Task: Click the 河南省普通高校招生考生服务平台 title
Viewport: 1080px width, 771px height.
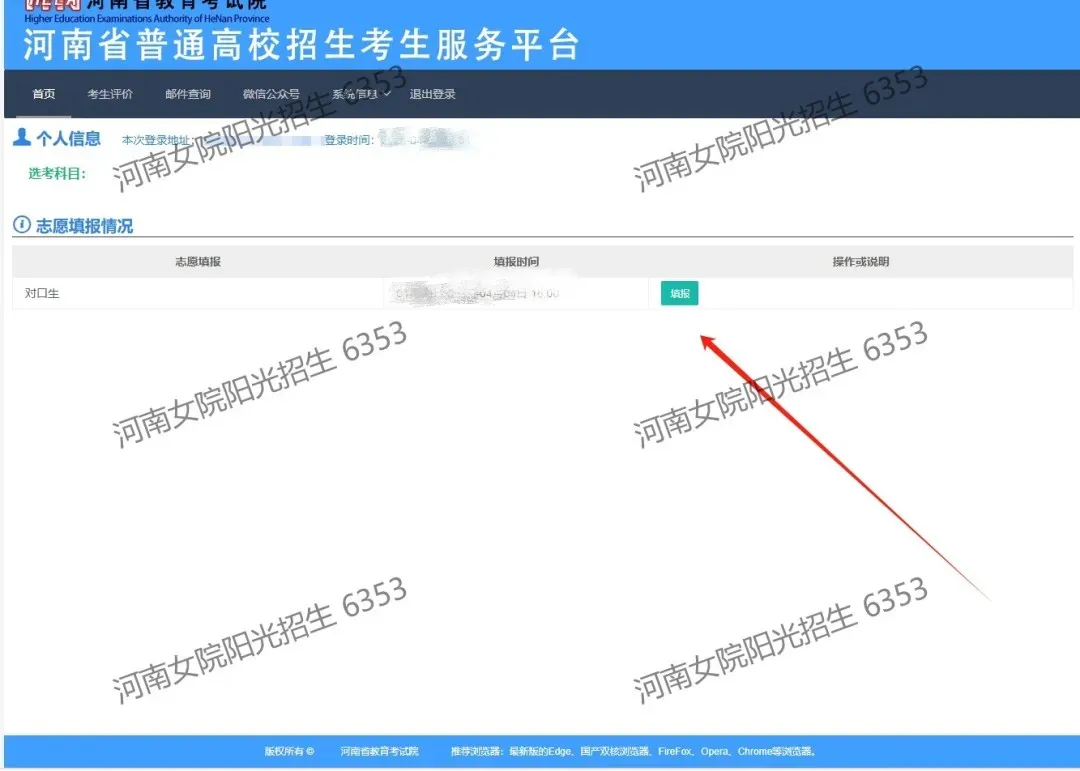Action: coord(301,45)
